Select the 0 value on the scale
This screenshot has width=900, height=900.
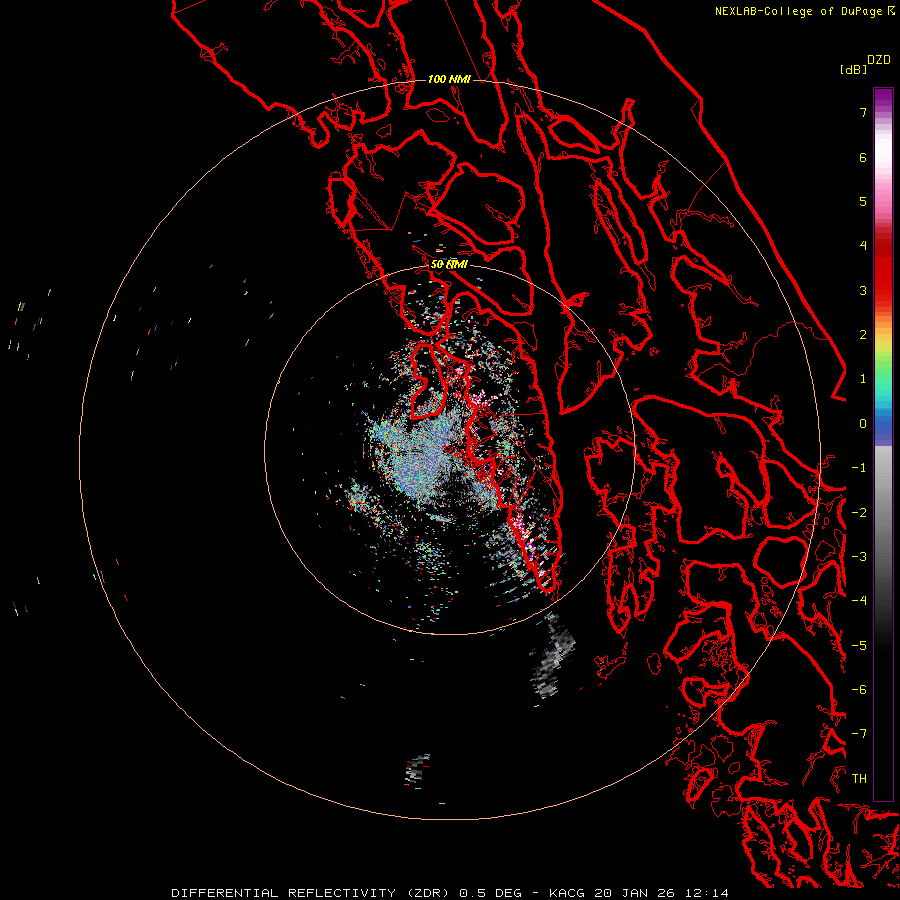tap(863, 424)
